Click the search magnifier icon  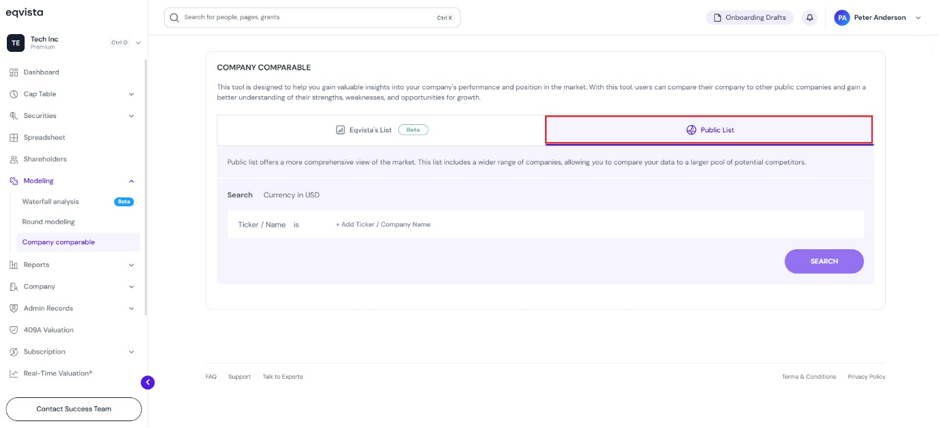tap(174, 18)
